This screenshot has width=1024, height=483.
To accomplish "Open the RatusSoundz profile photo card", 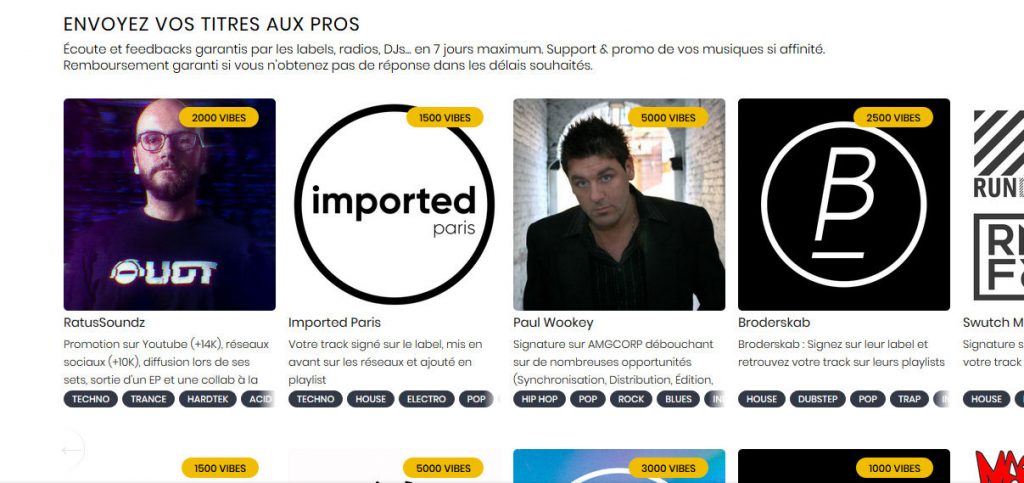I will [x=169, y=204].
